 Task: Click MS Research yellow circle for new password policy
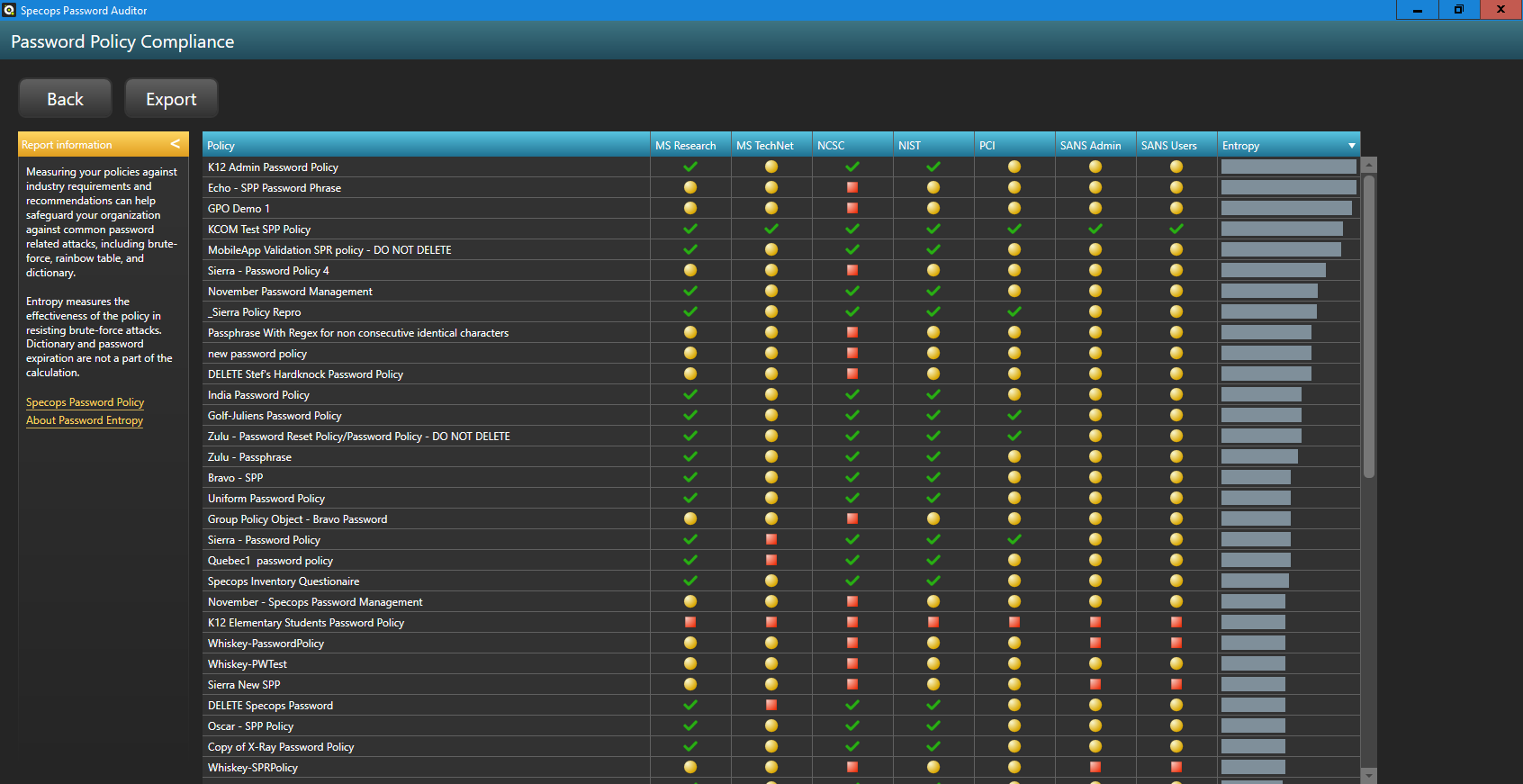pos(690,353)
